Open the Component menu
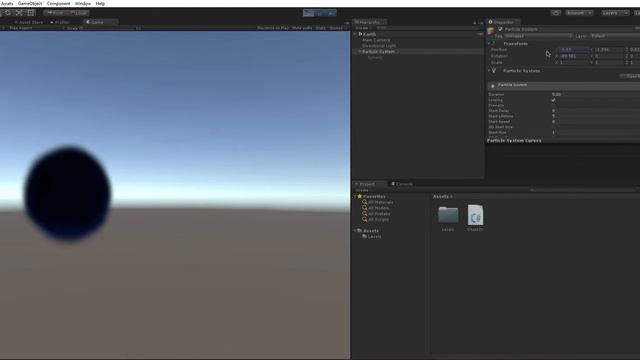The image size is (640, 360). [58, 3]
